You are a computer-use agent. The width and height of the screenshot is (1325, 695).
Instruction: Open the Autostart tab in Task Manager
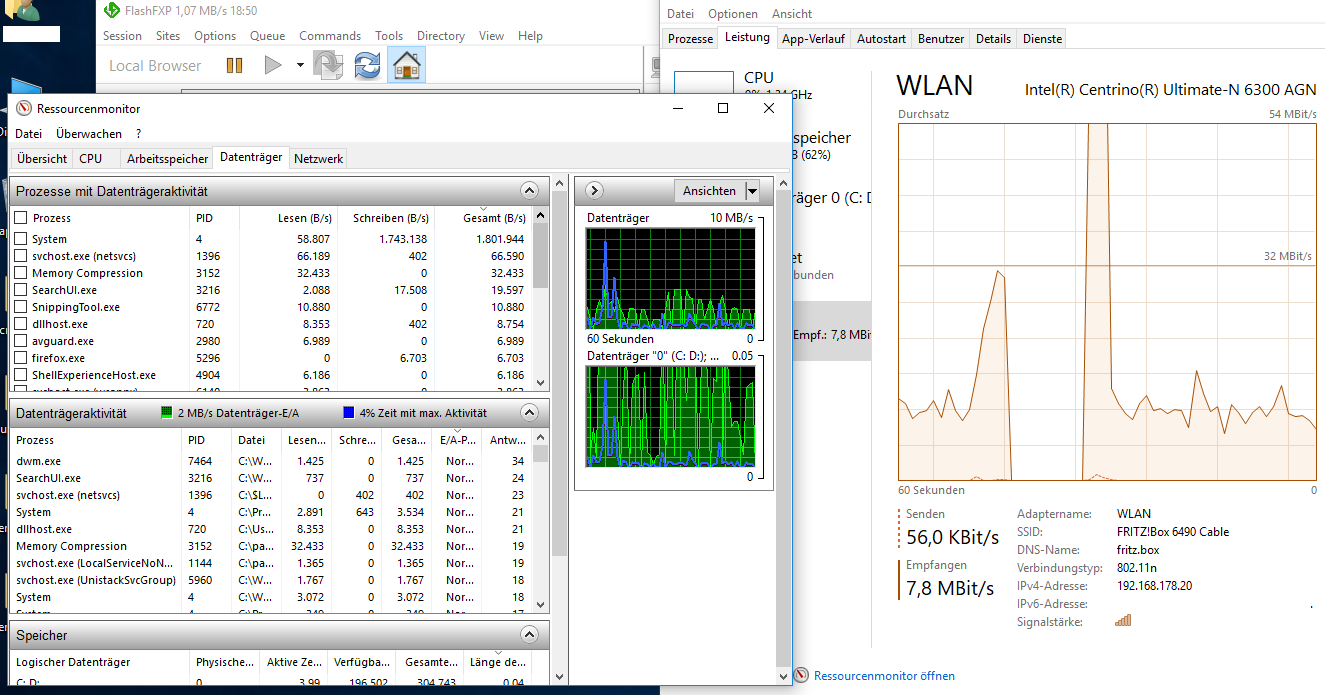881,39
